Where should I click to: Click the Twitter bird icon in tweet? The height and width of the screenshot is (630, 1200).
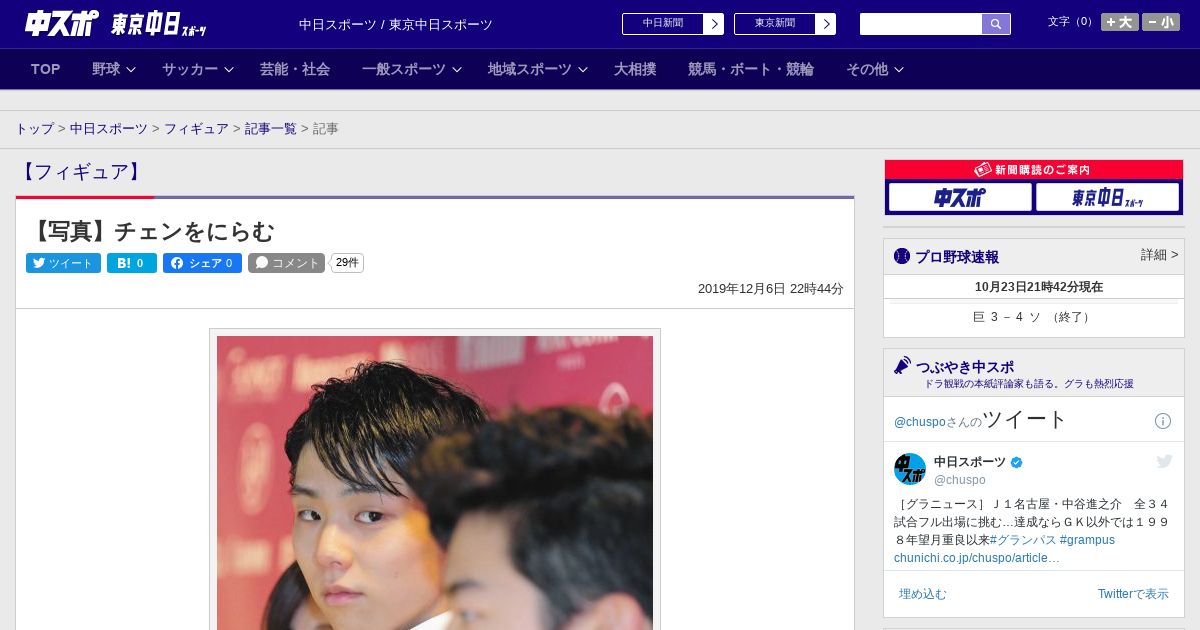1164,461
